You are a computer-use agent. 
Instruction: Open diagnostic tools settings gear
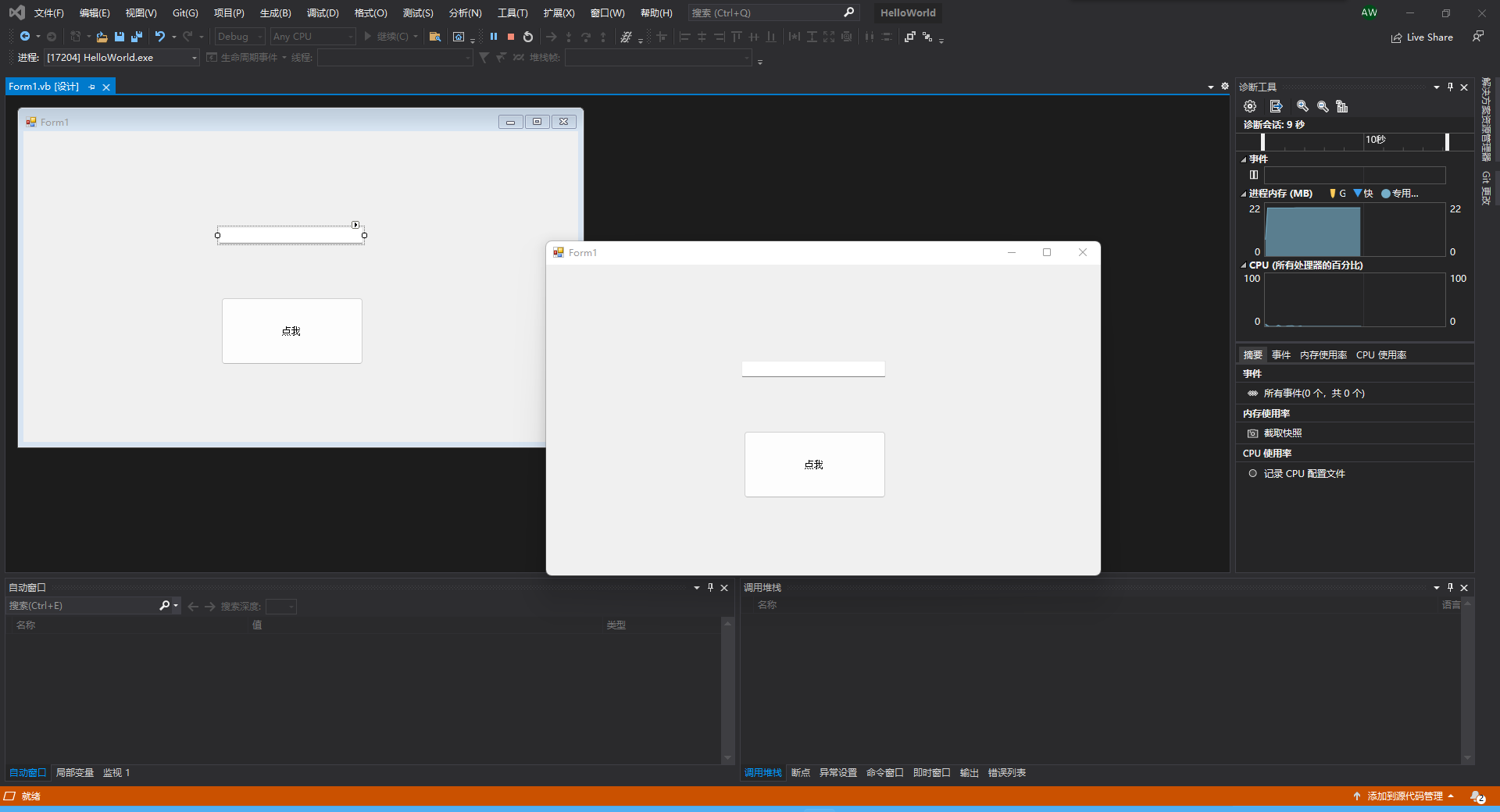(1250, 106)
